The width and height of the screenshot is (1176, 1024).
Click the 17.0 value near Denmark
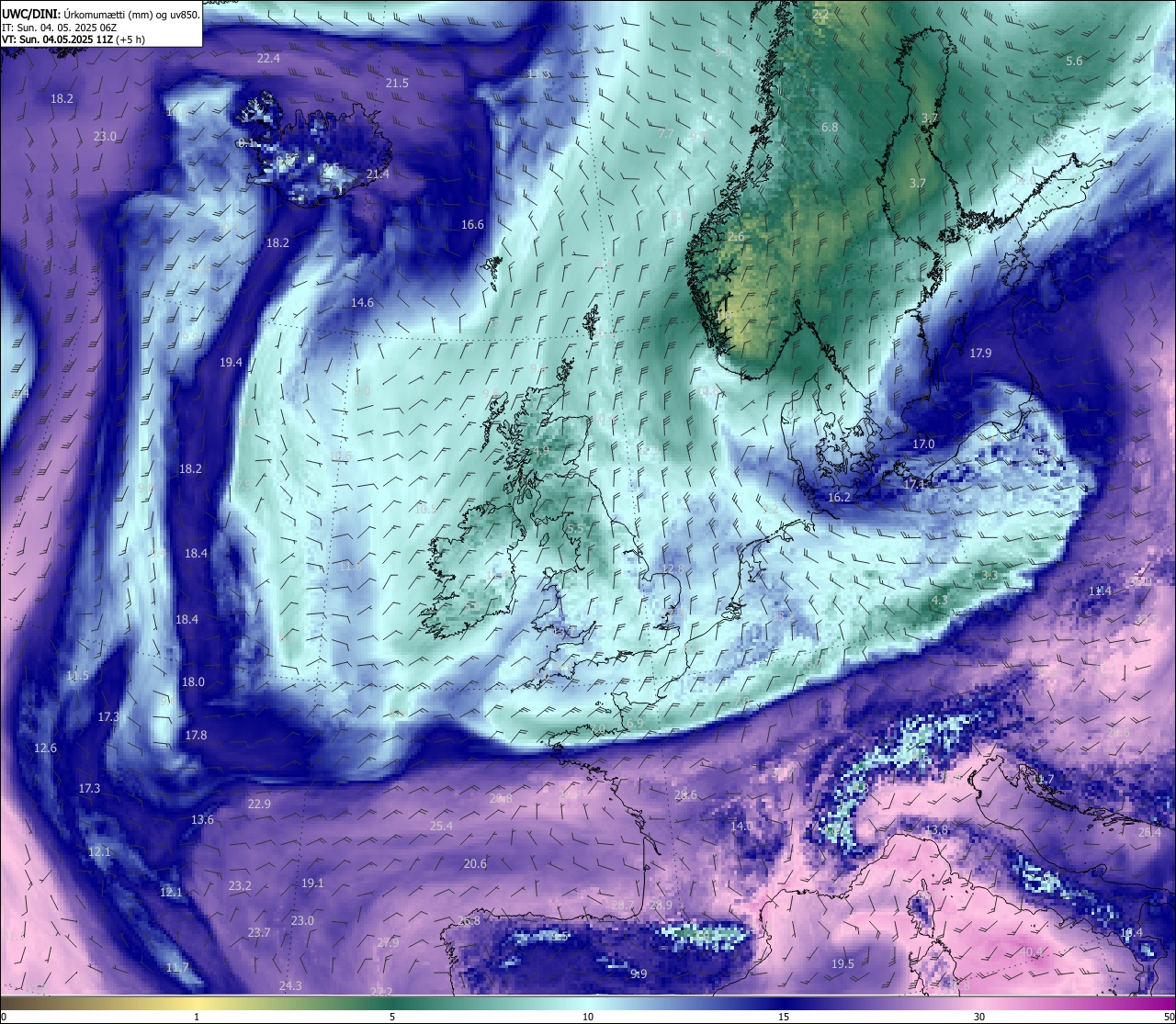[x=923, y=444]
